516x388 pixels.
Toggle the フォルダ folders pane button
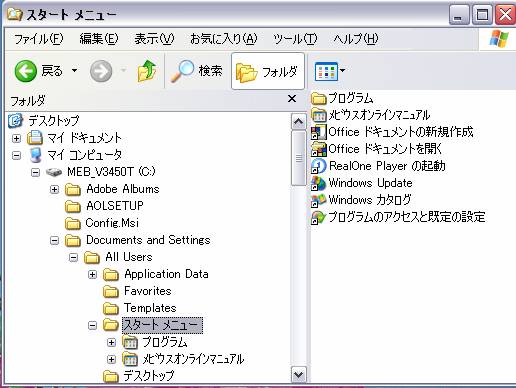pos(268,71)
